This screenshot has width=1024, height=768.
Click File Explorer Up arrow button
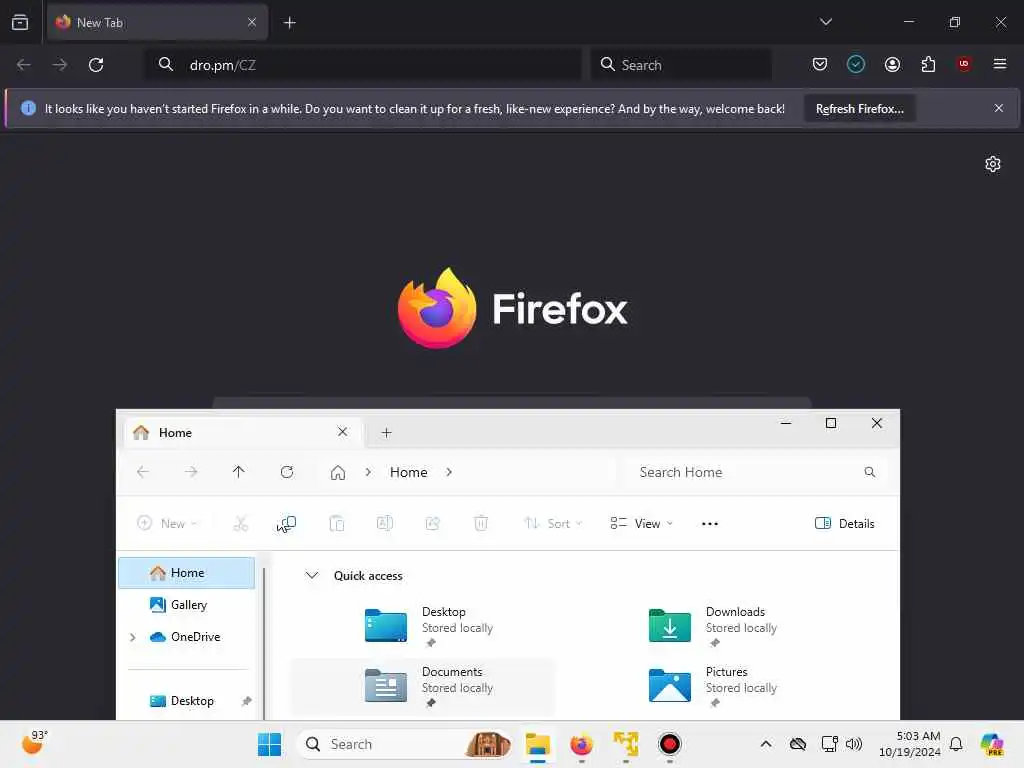pos(238,472)
